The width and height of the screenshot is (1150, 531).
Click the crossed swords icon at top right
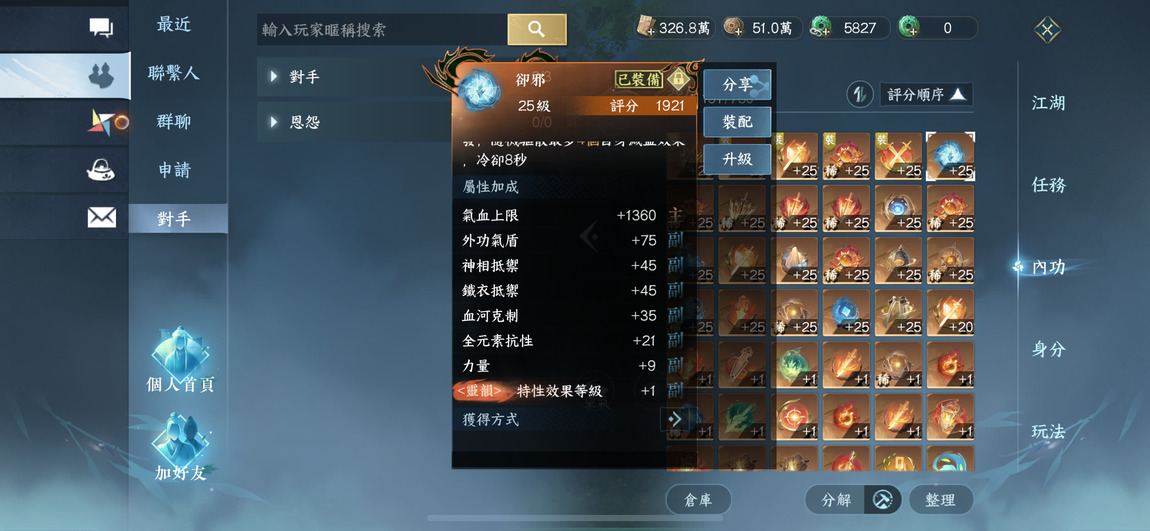[x=1047, y=29]
